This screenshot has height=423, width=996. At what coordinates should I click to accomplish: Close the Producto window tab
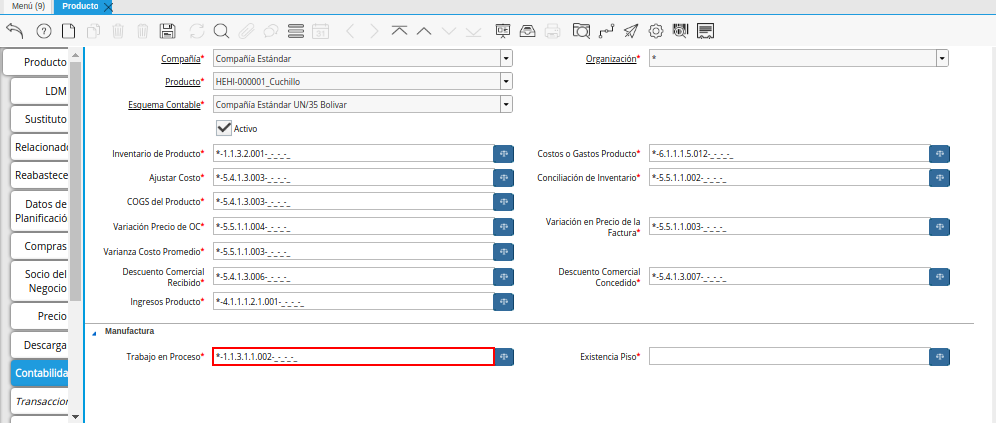pos(108,7)
